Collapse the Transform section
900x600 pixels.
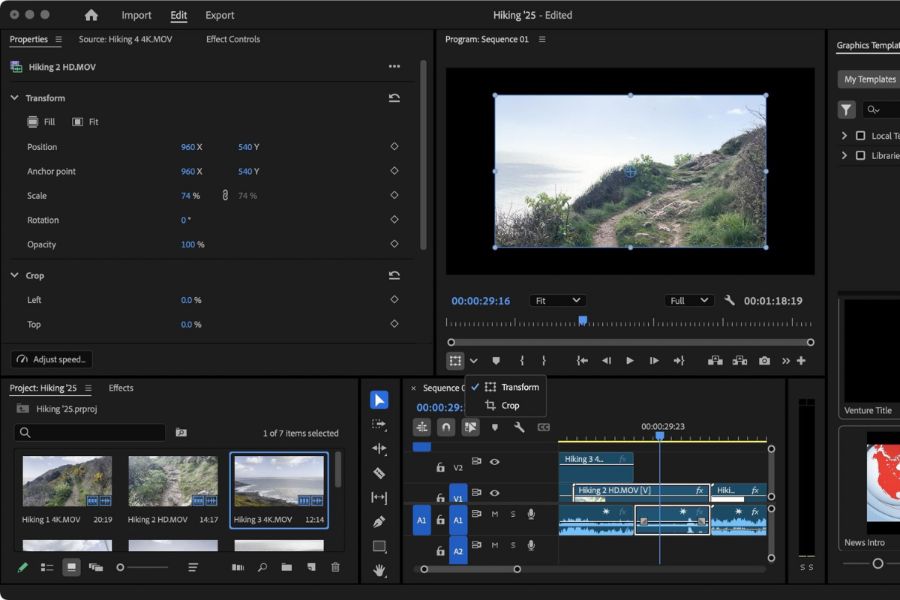click(x=14, y=98)
